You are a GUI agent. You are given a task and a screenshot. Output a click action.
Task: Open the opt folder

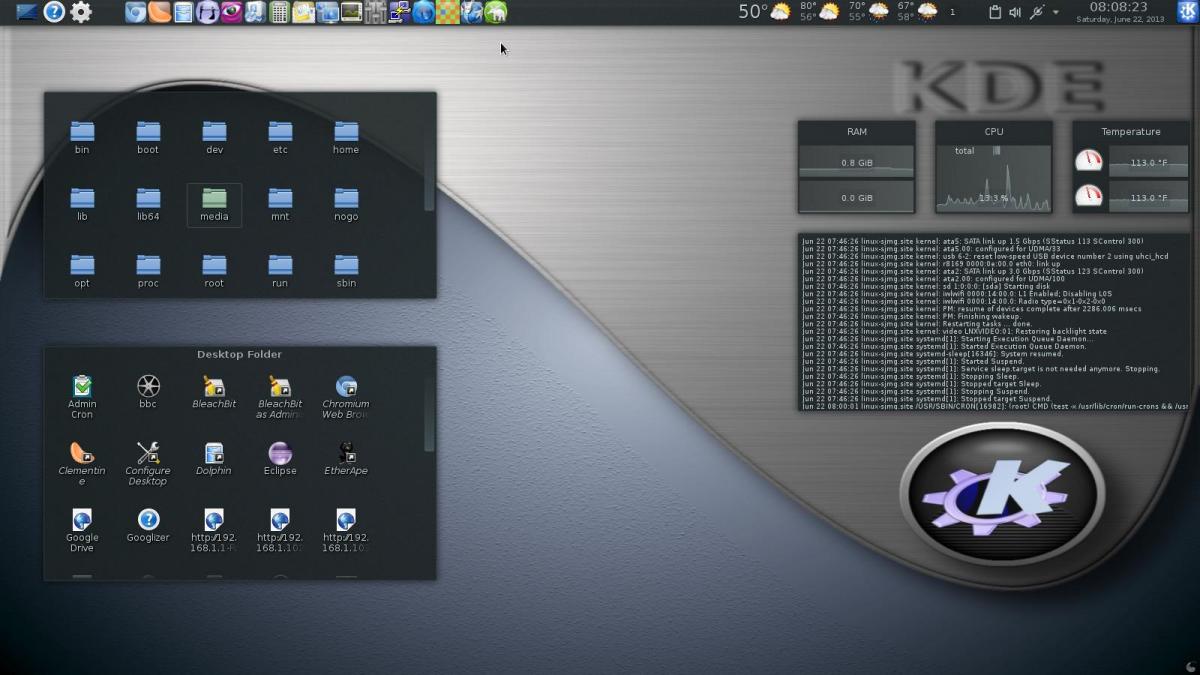[82, 272]
